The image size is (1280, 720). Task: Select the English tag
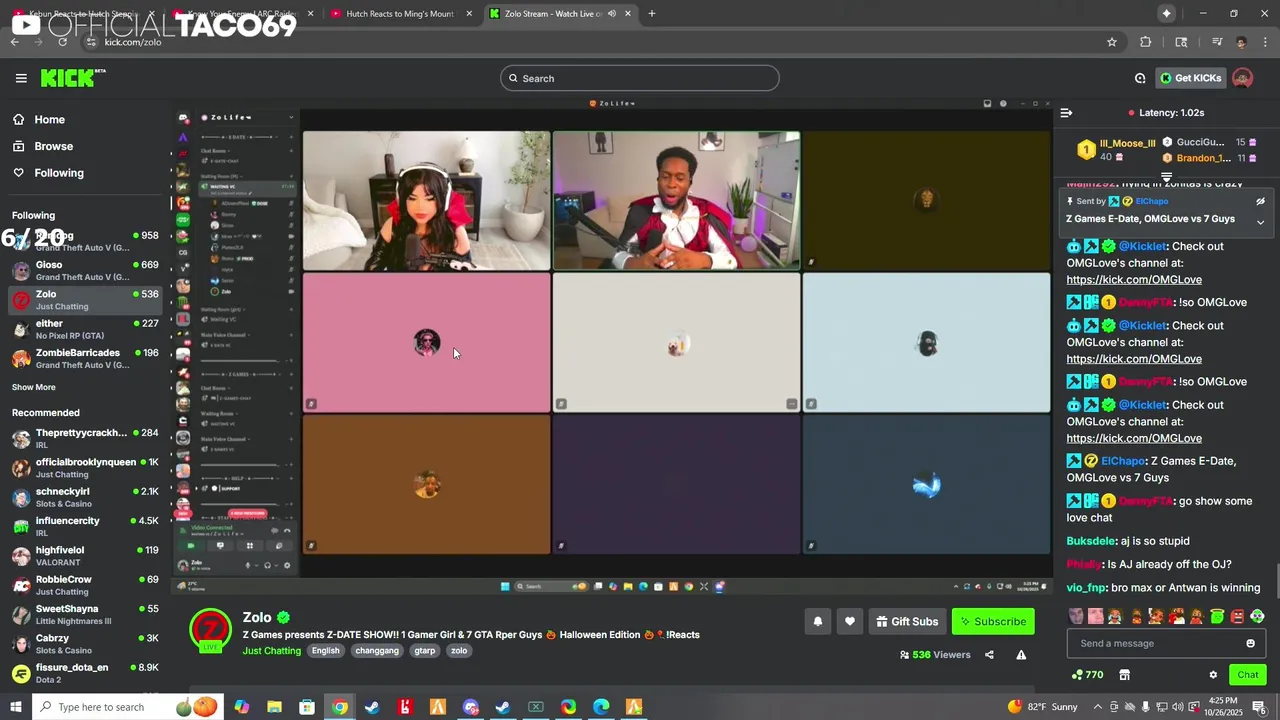tap(325, 651)
